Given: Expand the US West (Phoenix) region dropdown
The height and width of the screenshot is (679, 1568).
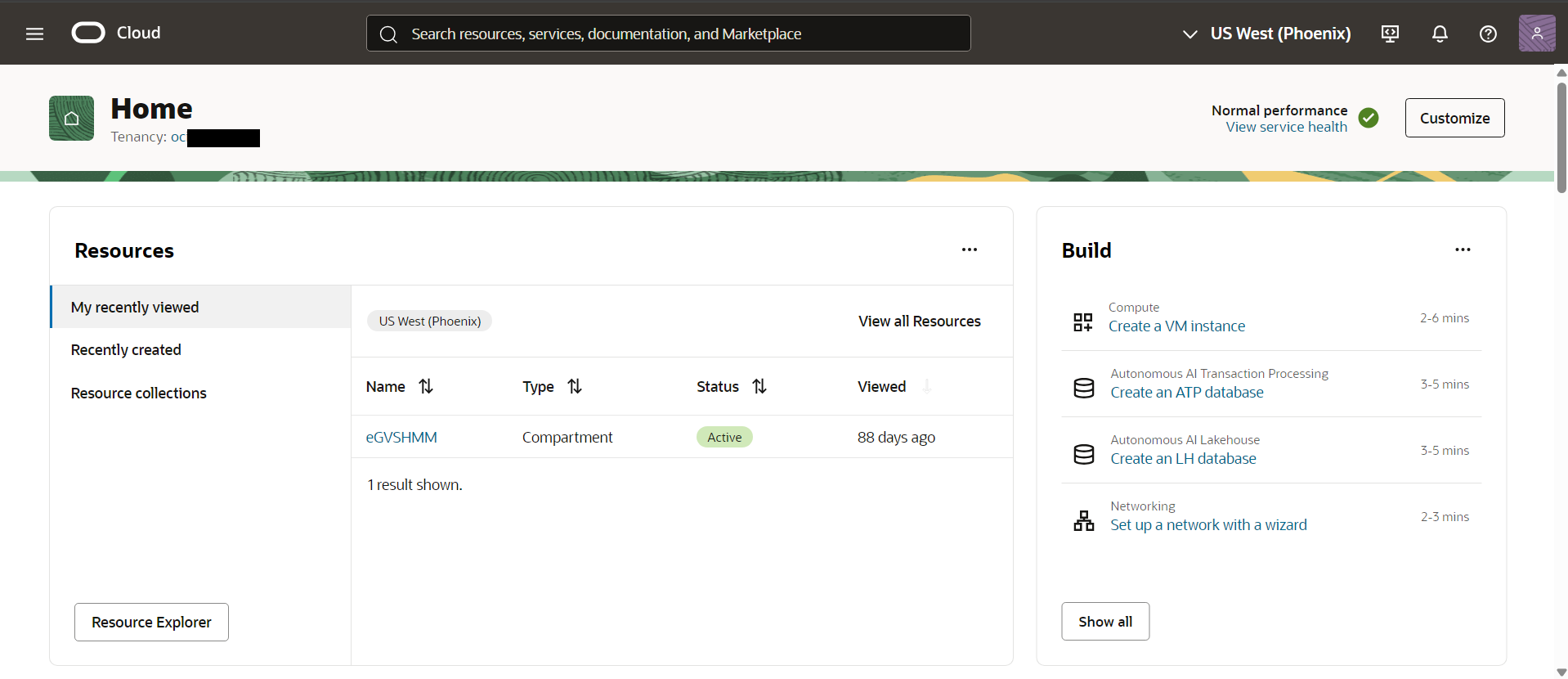Looking at the screenshot, I should [x=1266, y=34].
